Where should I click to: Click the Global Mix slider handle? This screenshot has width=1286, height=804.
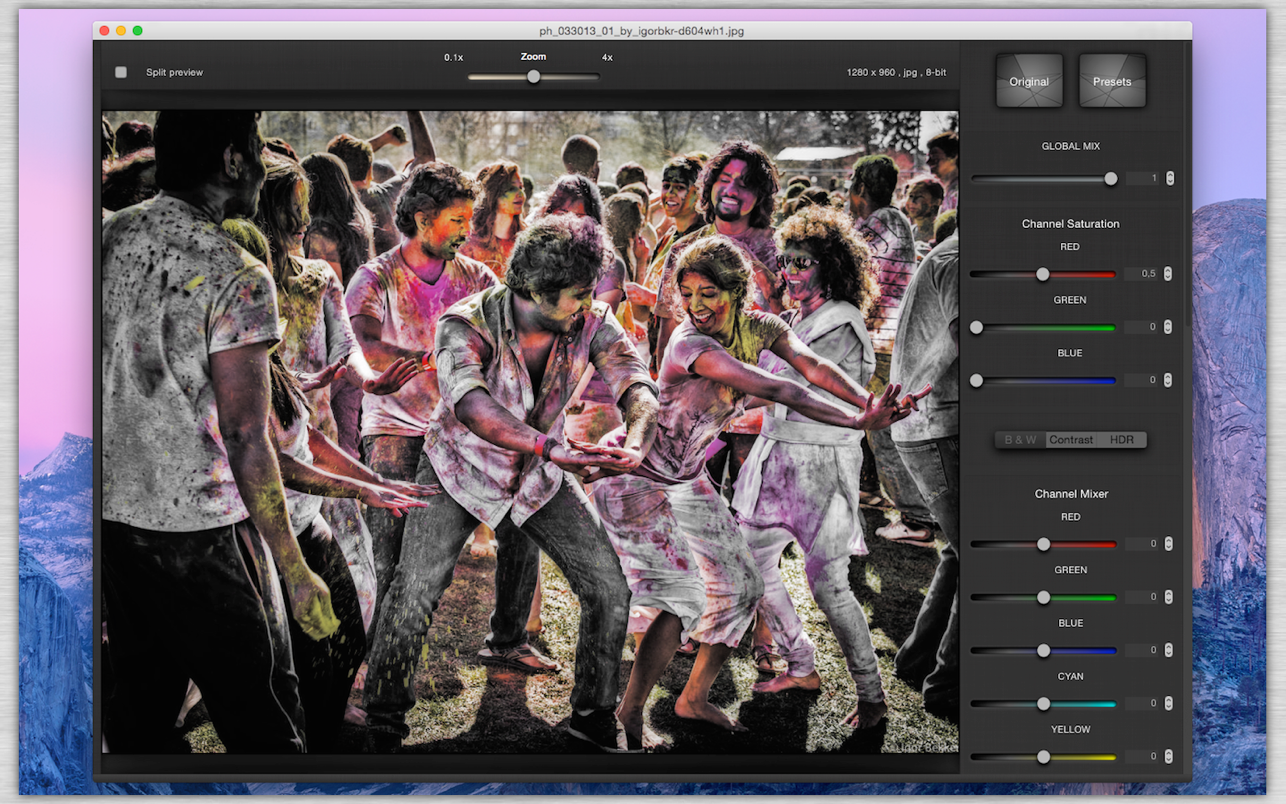pyautogui.click(x=1111, y=179)
